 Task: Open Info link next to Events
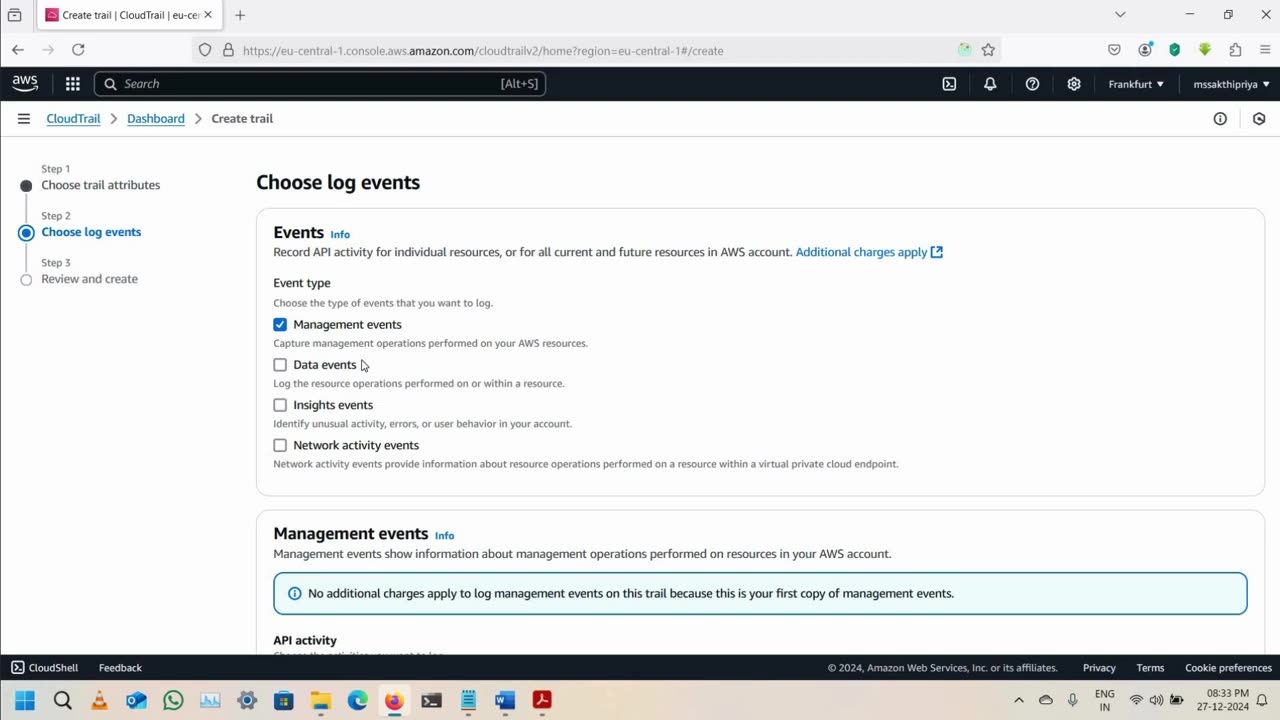(x=340, y=234)
